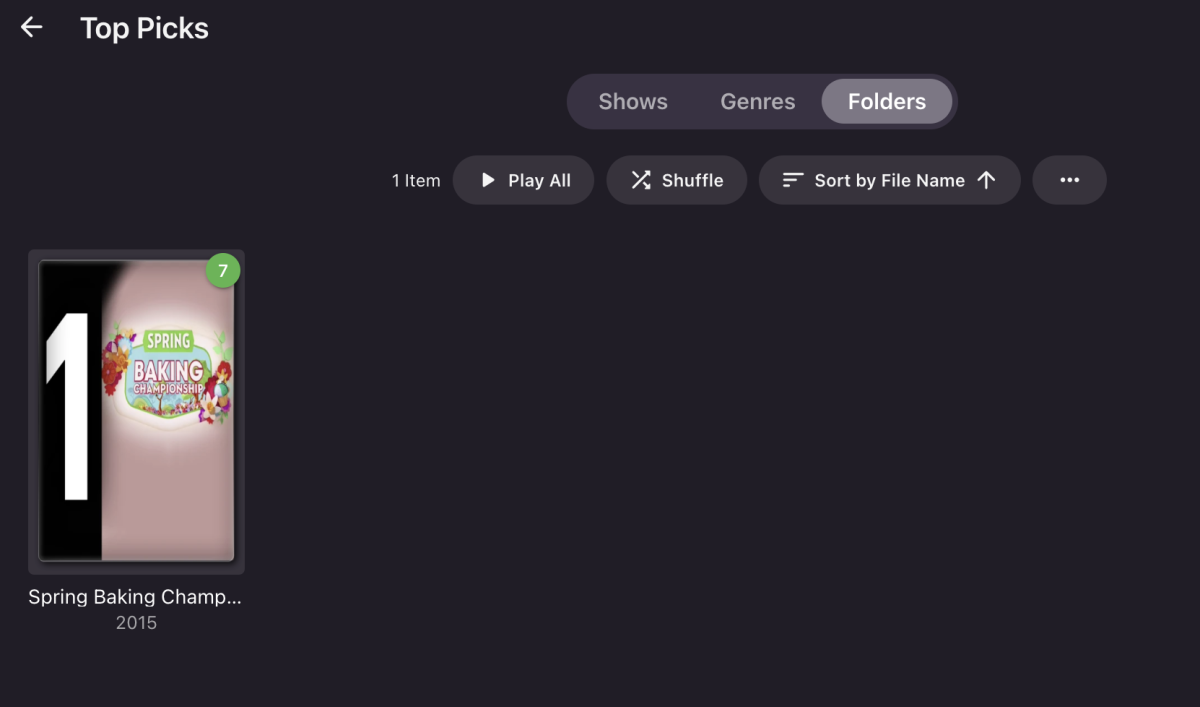Click the play triangle icon in Play All
1200x707 pixels.
point(489,180)
